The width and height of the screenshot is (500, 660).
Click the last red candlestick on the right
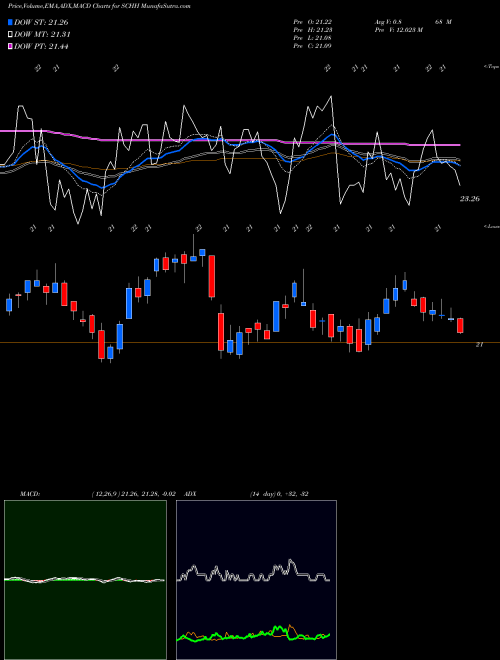coord(460,325)
